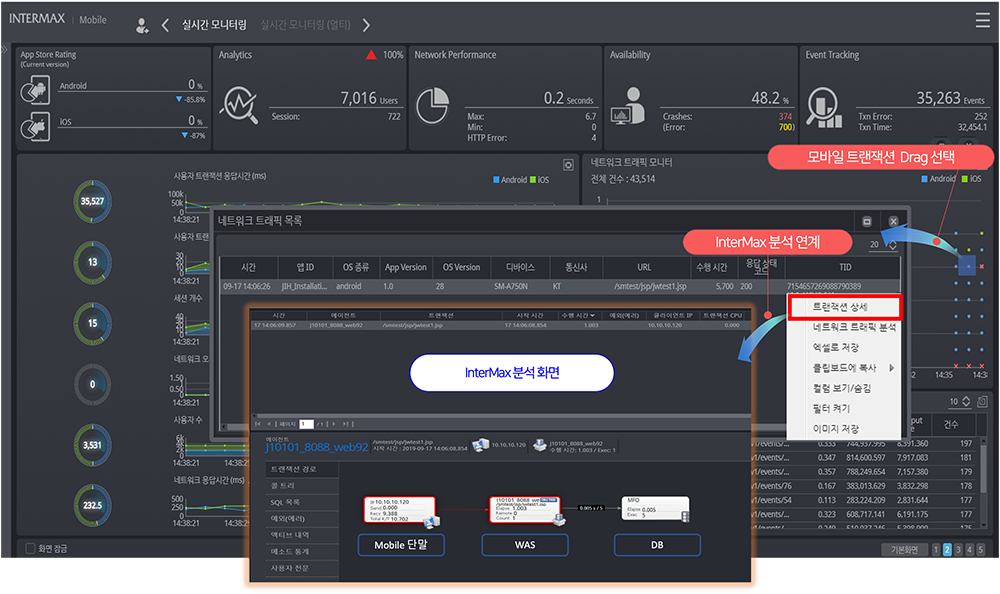Toggle the 화면 잠금 checkbox
Viewport: 1000px width, 594px height.
point(30,548)
